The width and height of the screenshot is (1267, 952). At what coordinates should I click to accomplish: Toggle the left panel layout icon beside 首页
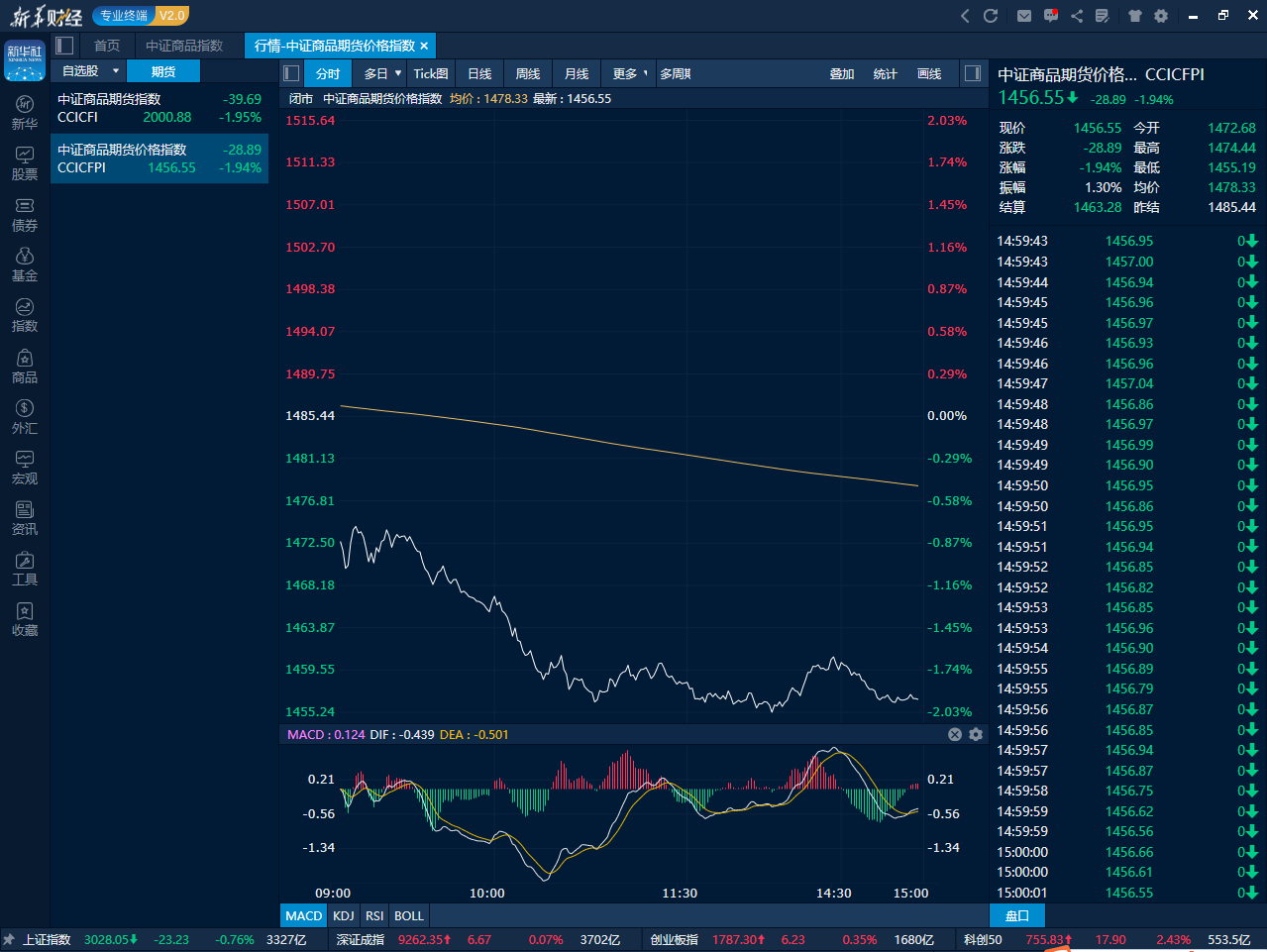coord(65,46)
